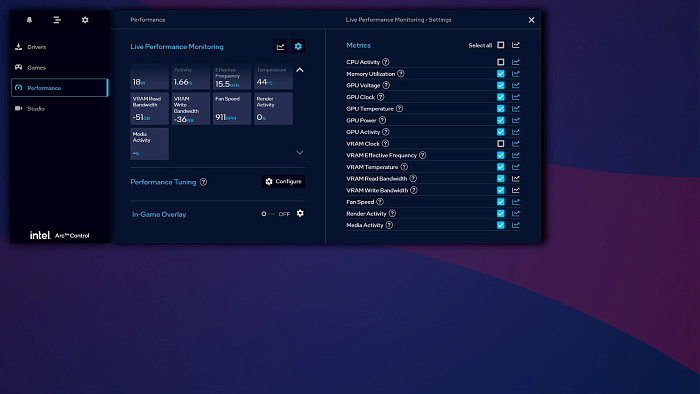The image size is (700, 394).
Task: Open the CPU Activity help icon
Action: [x=386, y=62]
